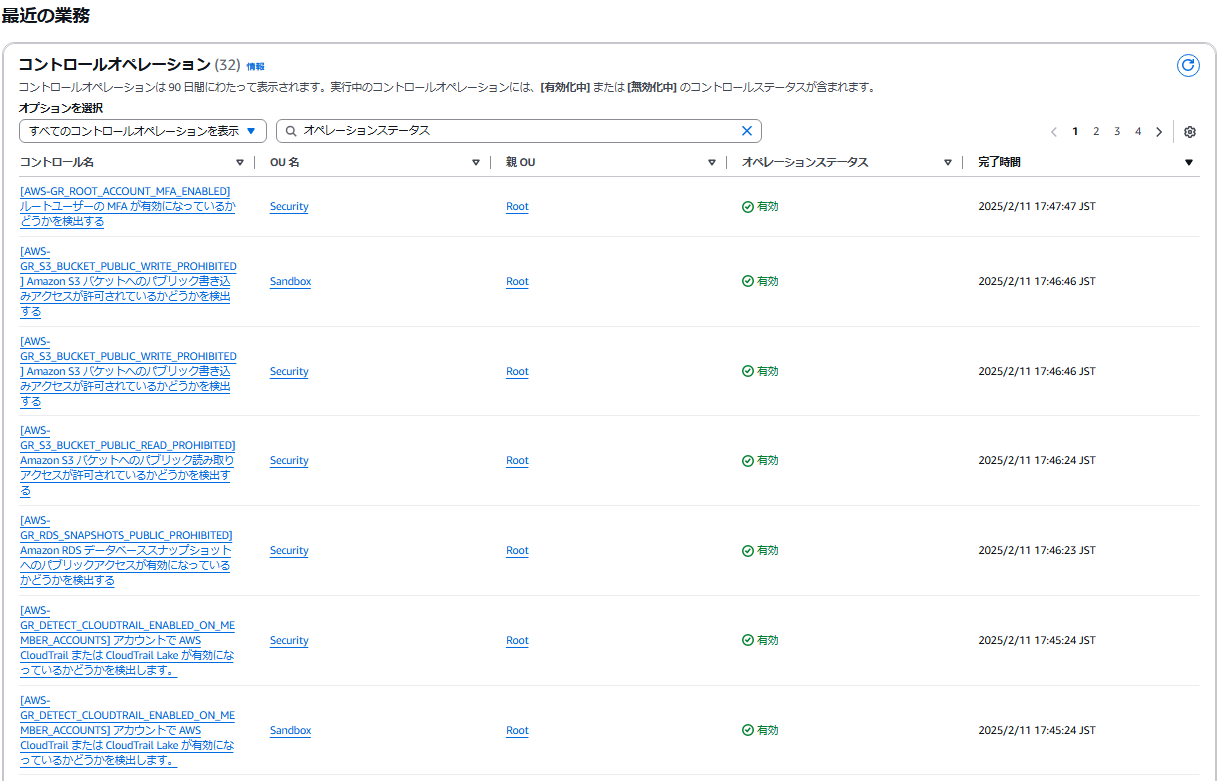Sort by コントロール名 column arrow
The width and height of the screenshot is (1227, 781).
click(239, 162)
